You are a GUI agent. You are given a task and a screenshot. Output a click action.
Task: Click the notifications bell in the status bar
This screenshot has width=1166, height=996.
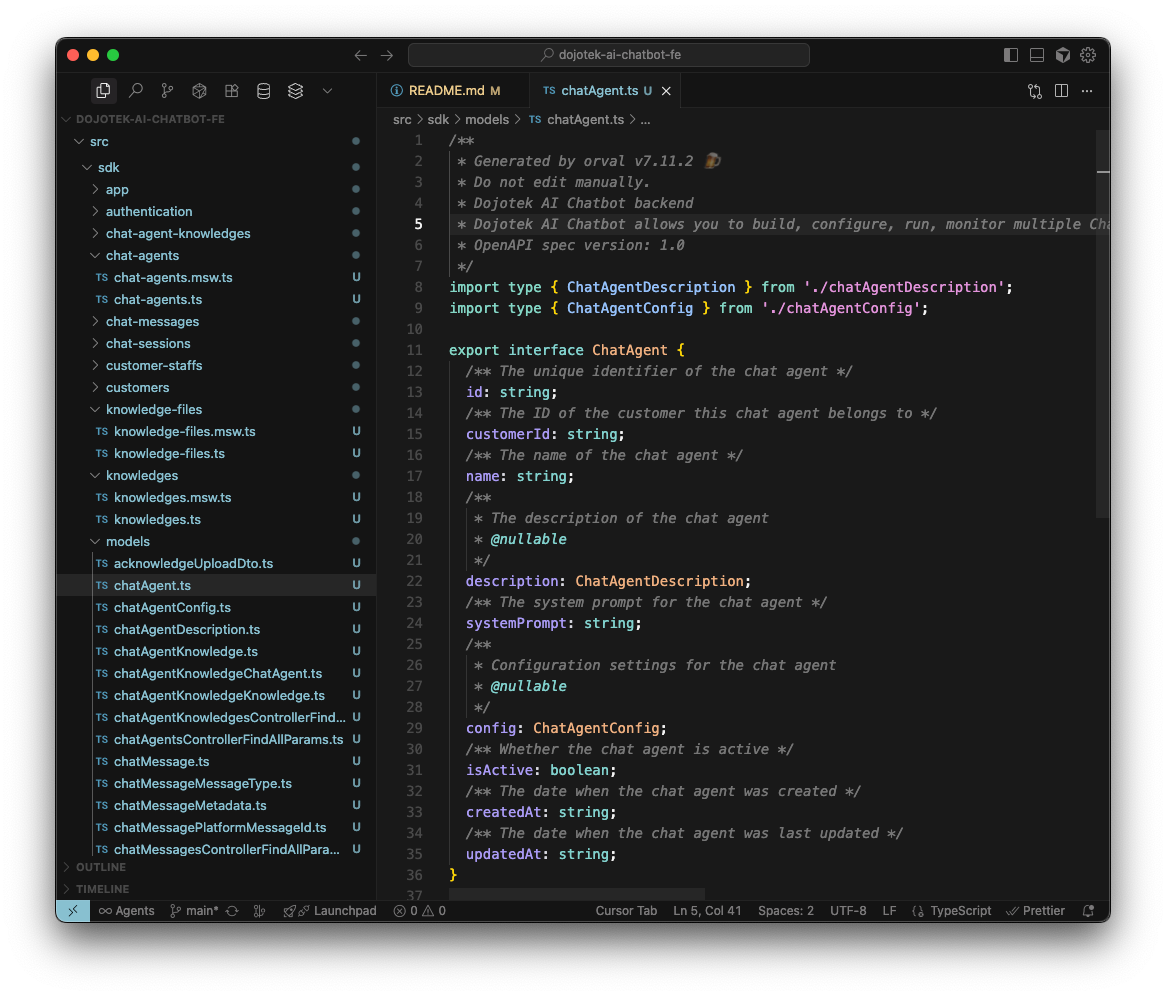coord(1089,911)
